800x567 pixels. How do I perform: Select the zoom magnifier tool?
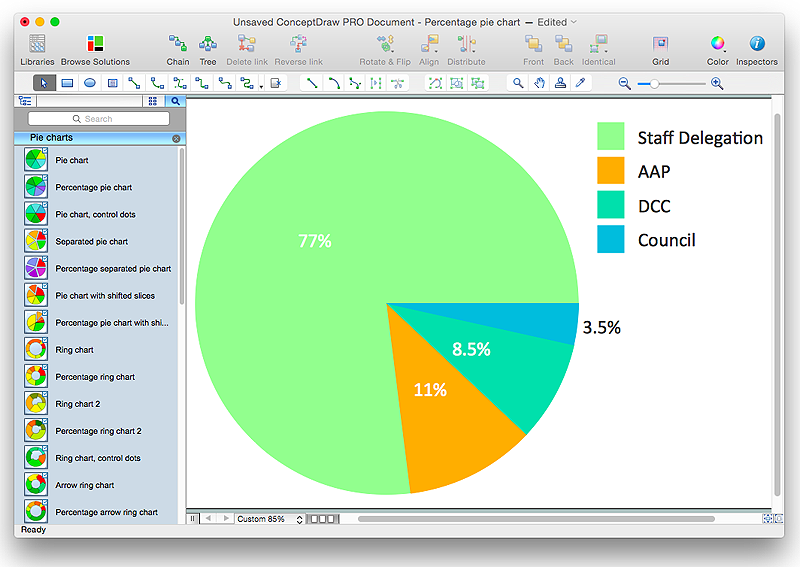point(518,83)
